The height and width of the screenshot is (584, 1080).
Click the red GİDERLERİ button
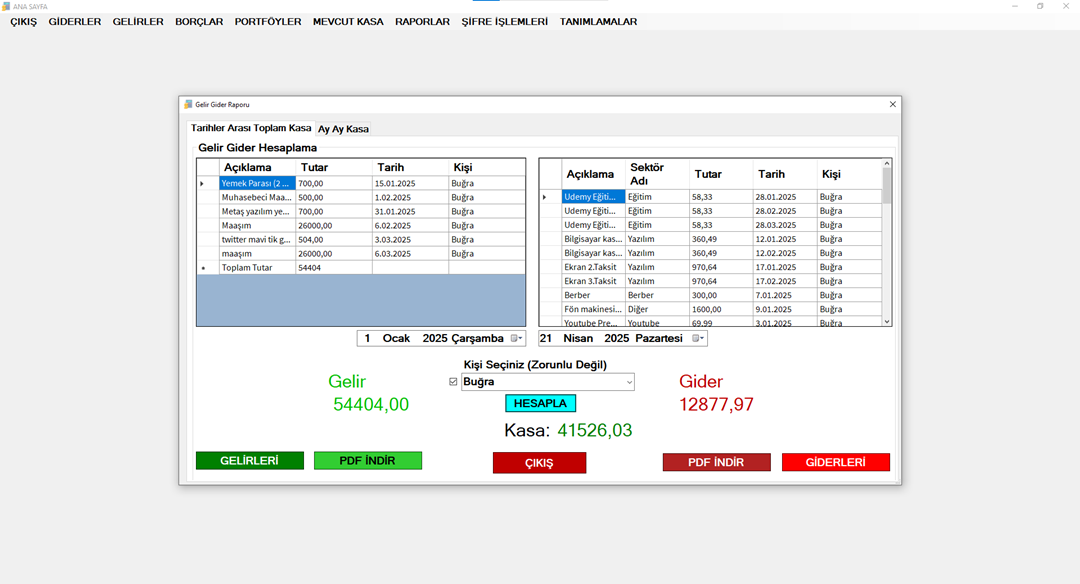[x=835, y=462]
